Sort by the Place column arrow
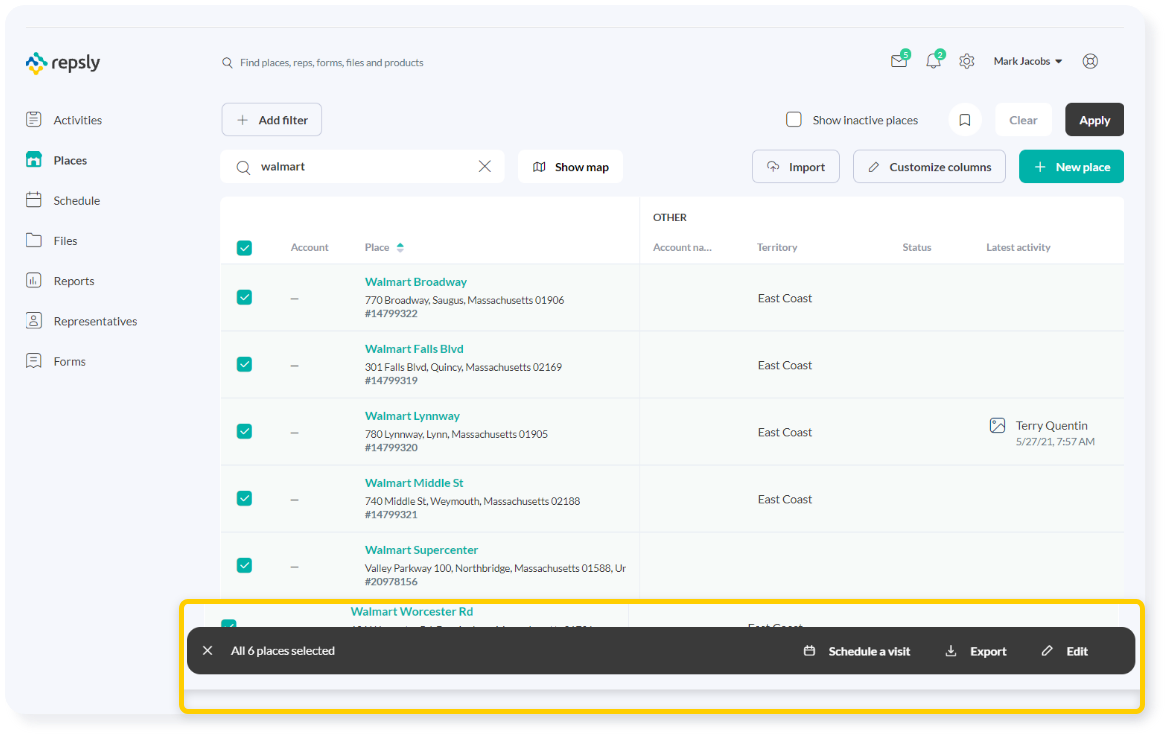1170x739 pixels. tap(401, 247)
